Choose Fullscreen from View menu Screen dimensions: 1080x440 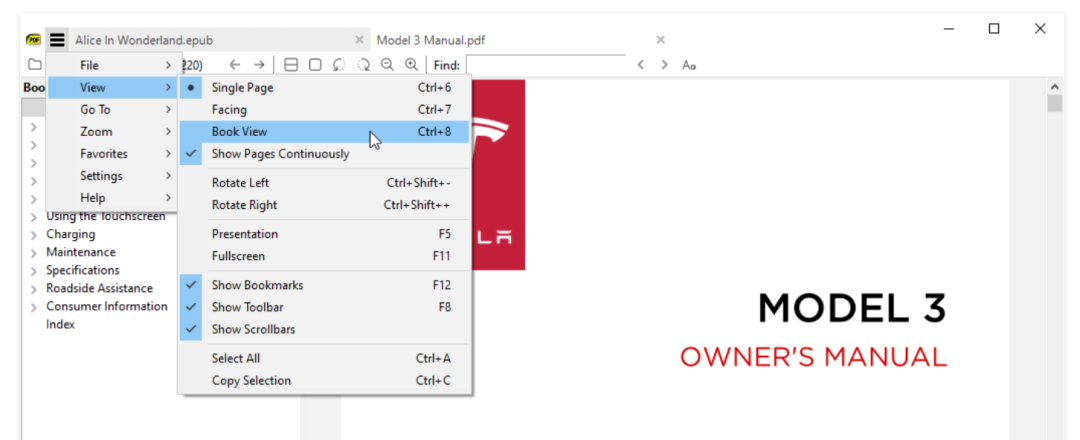324,256
